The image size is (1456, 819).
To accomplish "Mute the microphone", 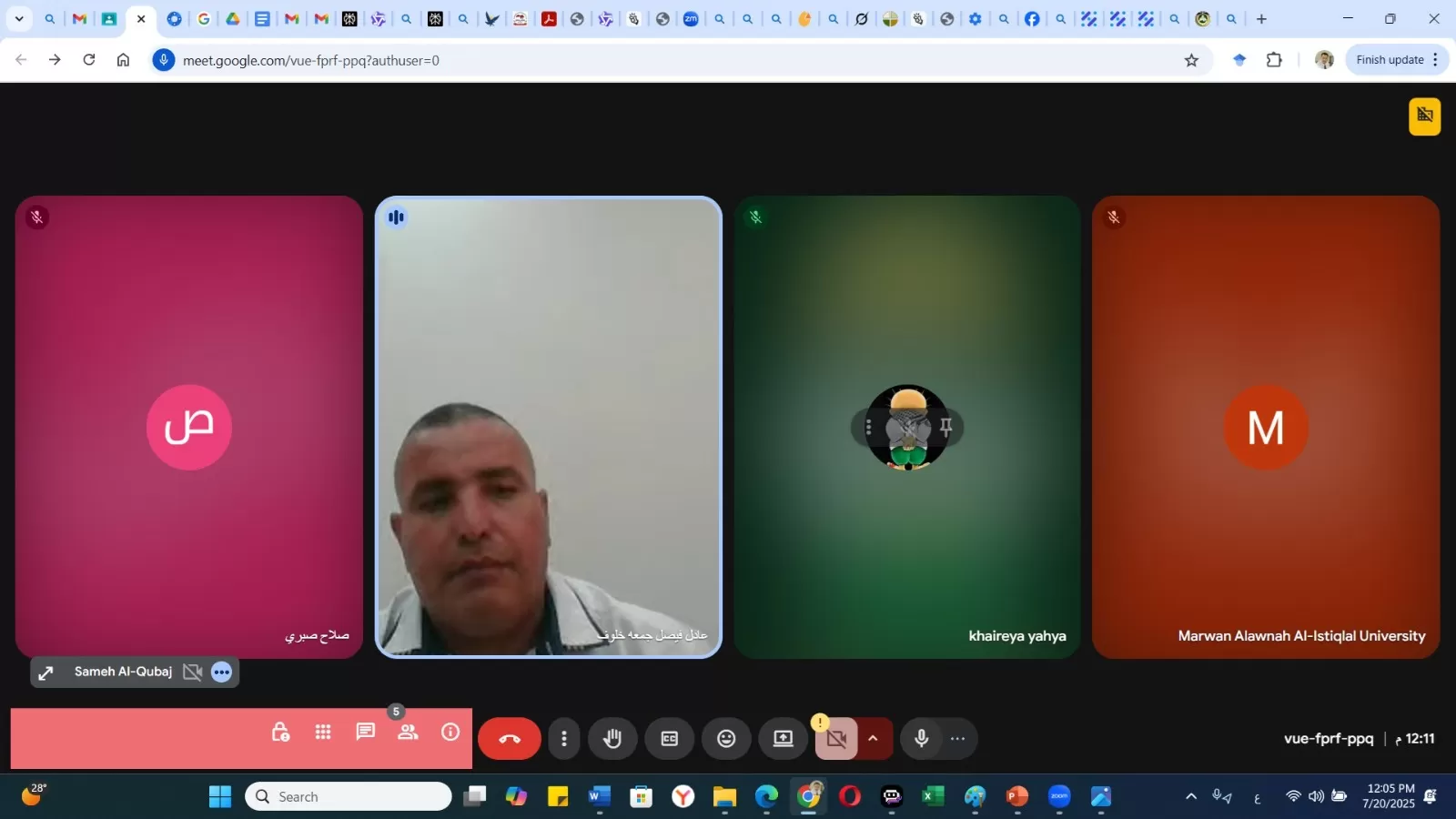I will click(x=922, y=739).
